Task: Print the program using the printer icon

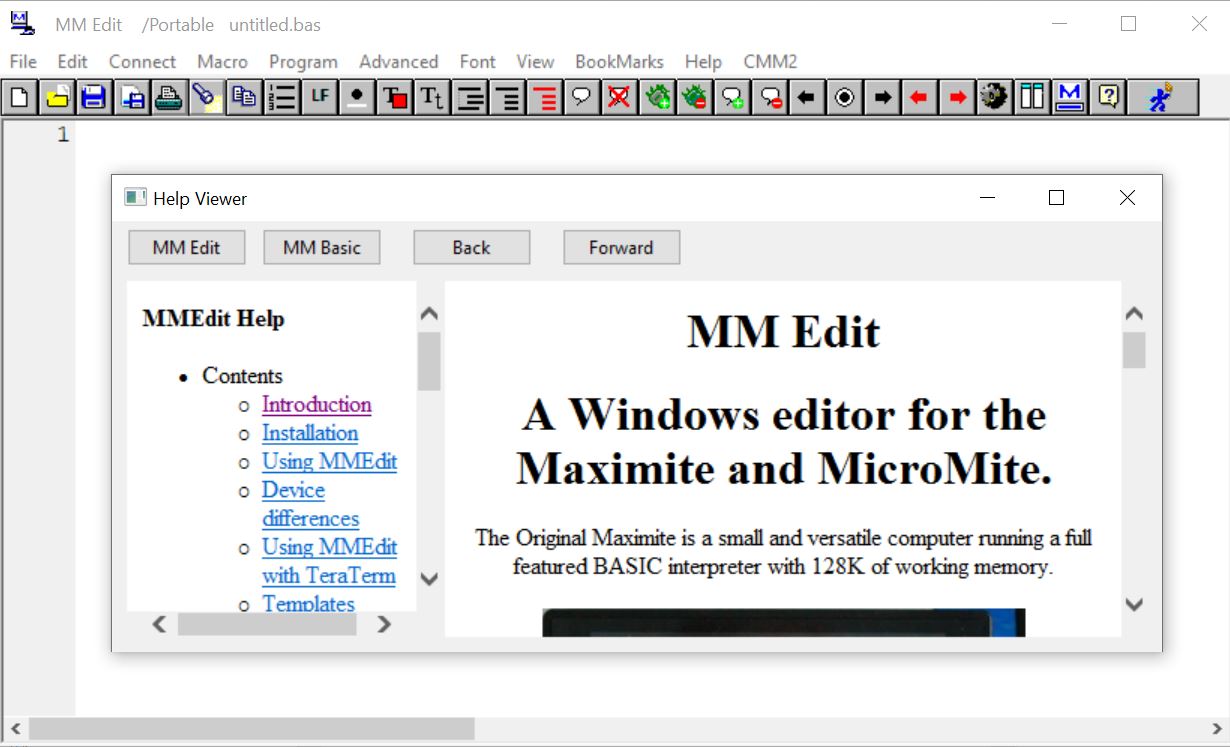Action: 169,97
